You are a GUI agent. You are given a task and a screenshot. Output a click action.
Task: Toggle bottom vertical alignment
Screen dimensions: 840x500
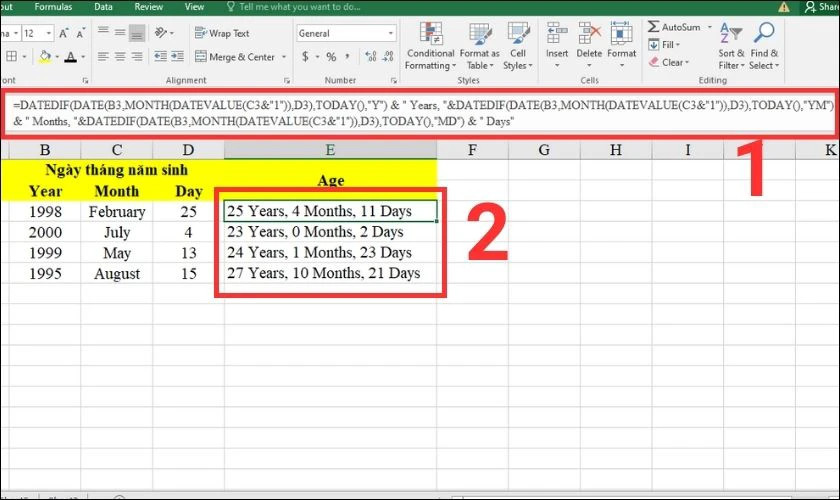point(137,33)
